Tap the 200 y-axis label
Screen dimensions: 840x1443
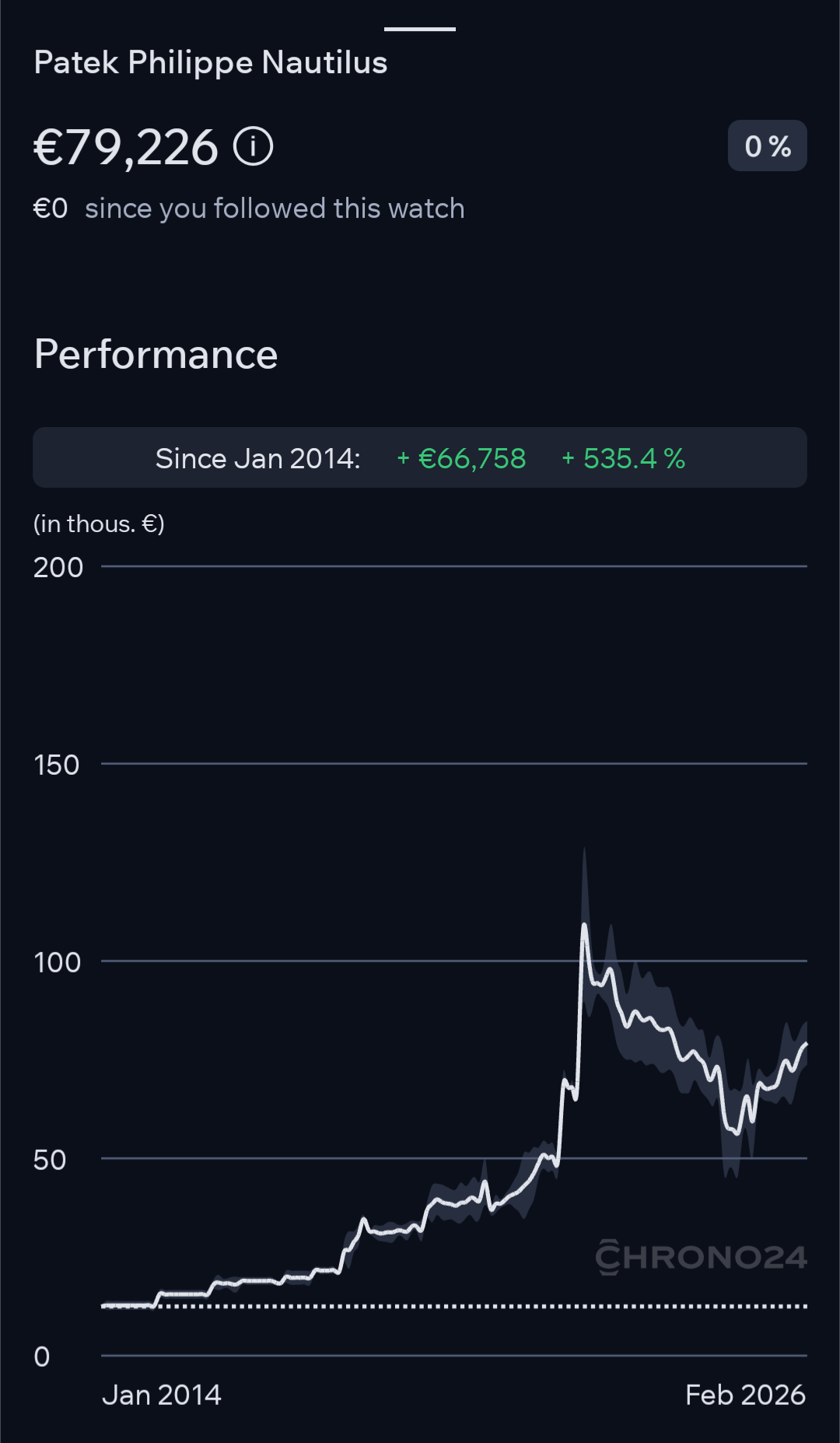58,567
